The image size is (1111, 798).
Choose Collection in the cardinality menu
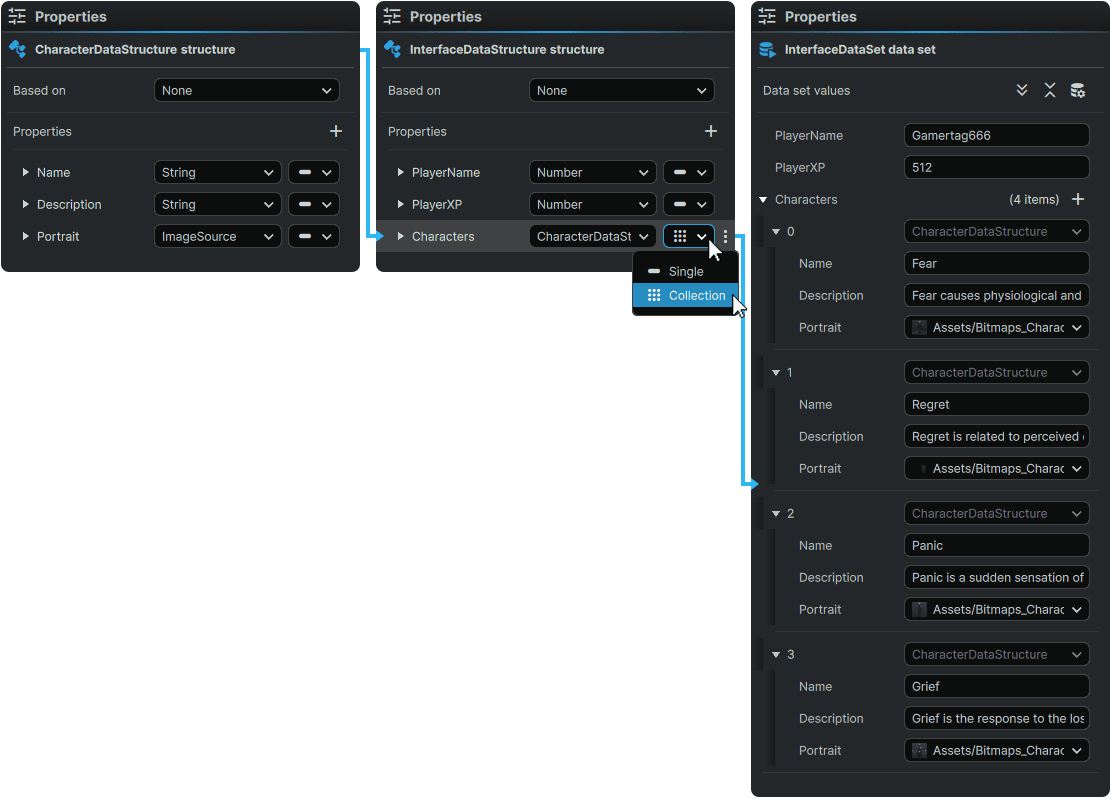click(x=686, y=296)
